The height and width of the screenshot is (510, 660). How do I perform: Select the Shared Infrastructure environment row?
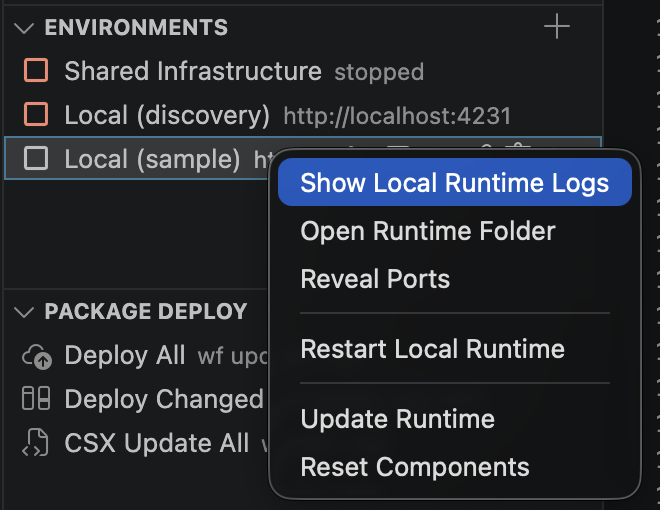pos(303,70)
